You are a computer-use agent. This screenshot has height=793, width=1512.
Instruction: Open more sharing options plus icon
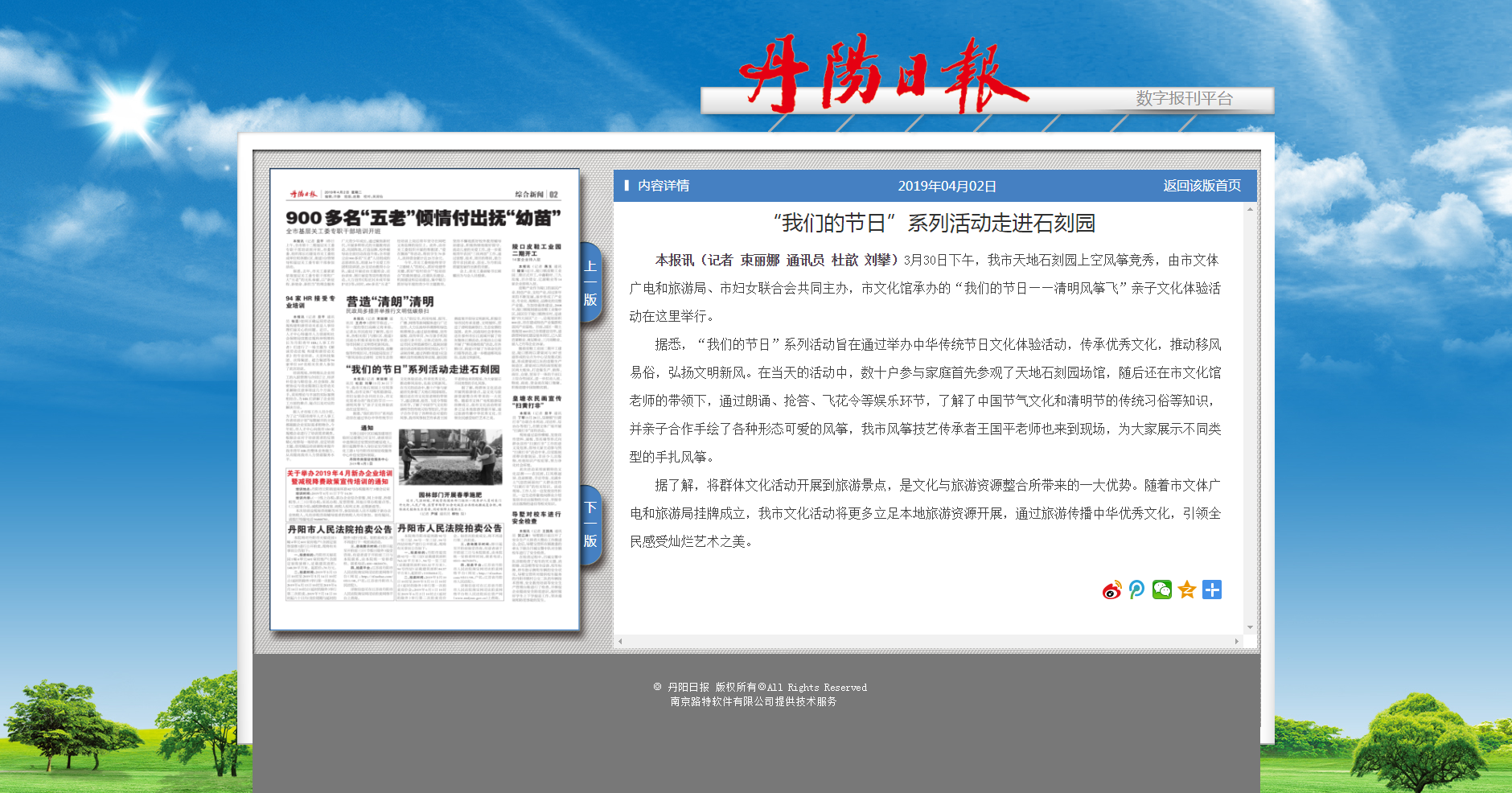tap(1212, 590)
